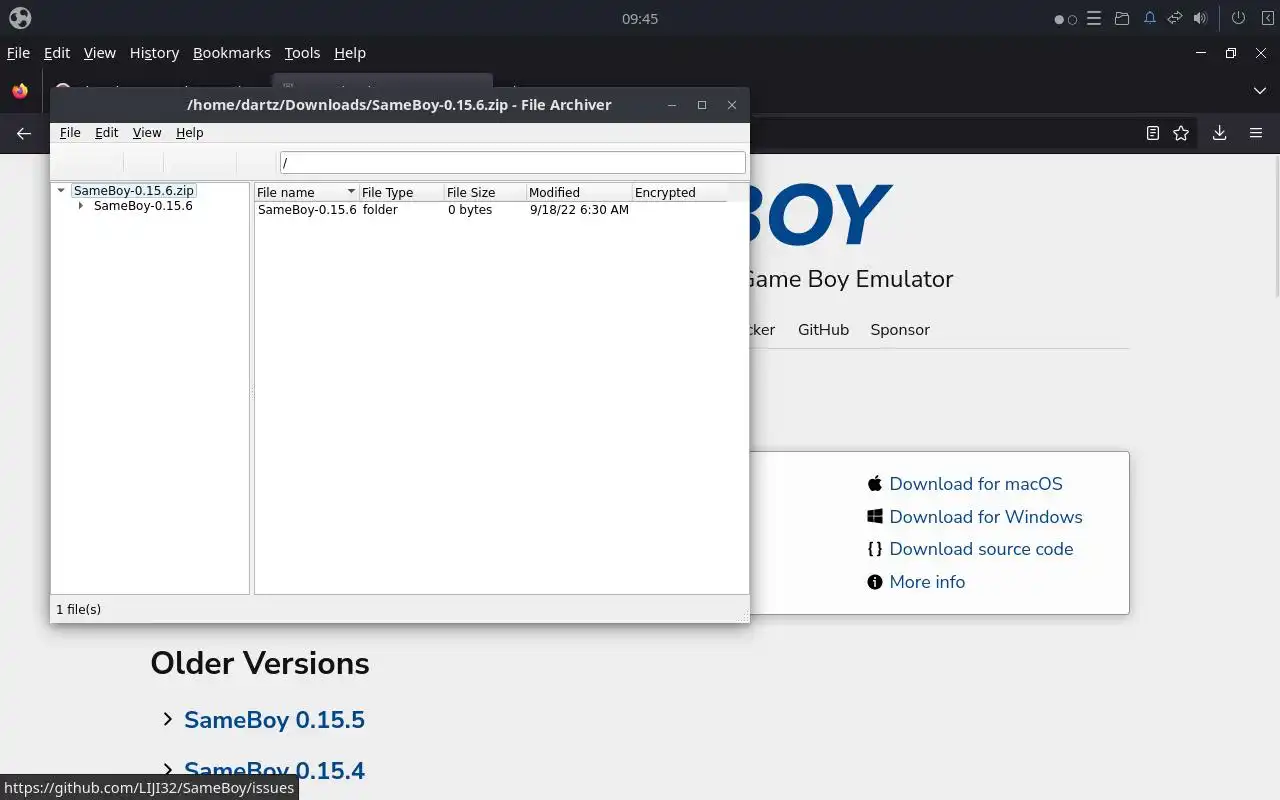This screenshot has height=800, width=1280.
Task: List all tabs with the Firefox tab bar chevron
Action: (x=1259, y=90)
